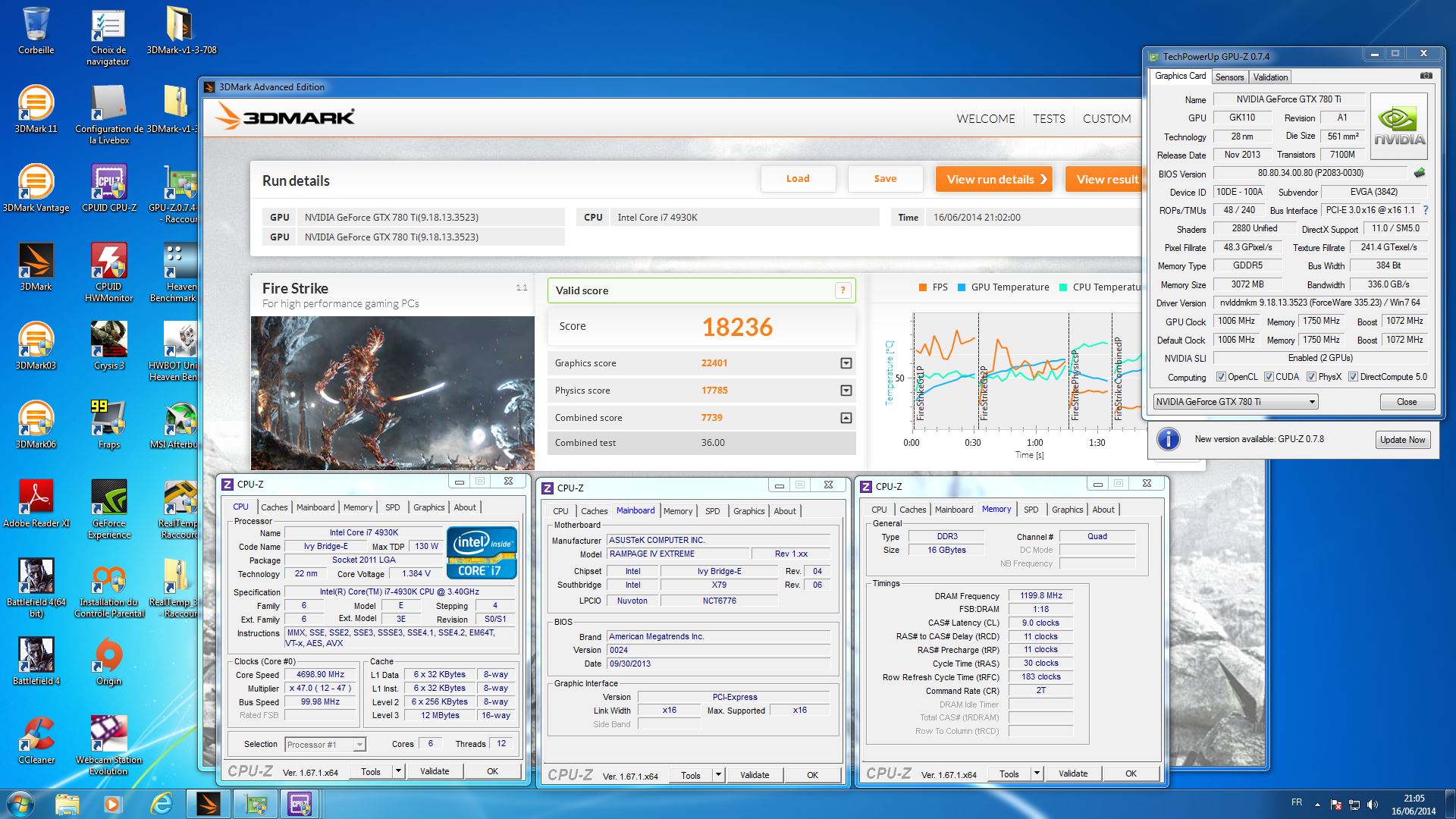Click the CPU Temperature green legend swatch

tap(1063, 287)
